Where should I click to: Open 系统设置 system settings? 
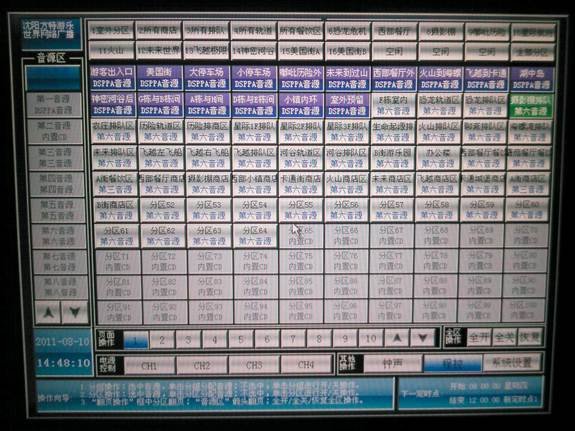512,363
